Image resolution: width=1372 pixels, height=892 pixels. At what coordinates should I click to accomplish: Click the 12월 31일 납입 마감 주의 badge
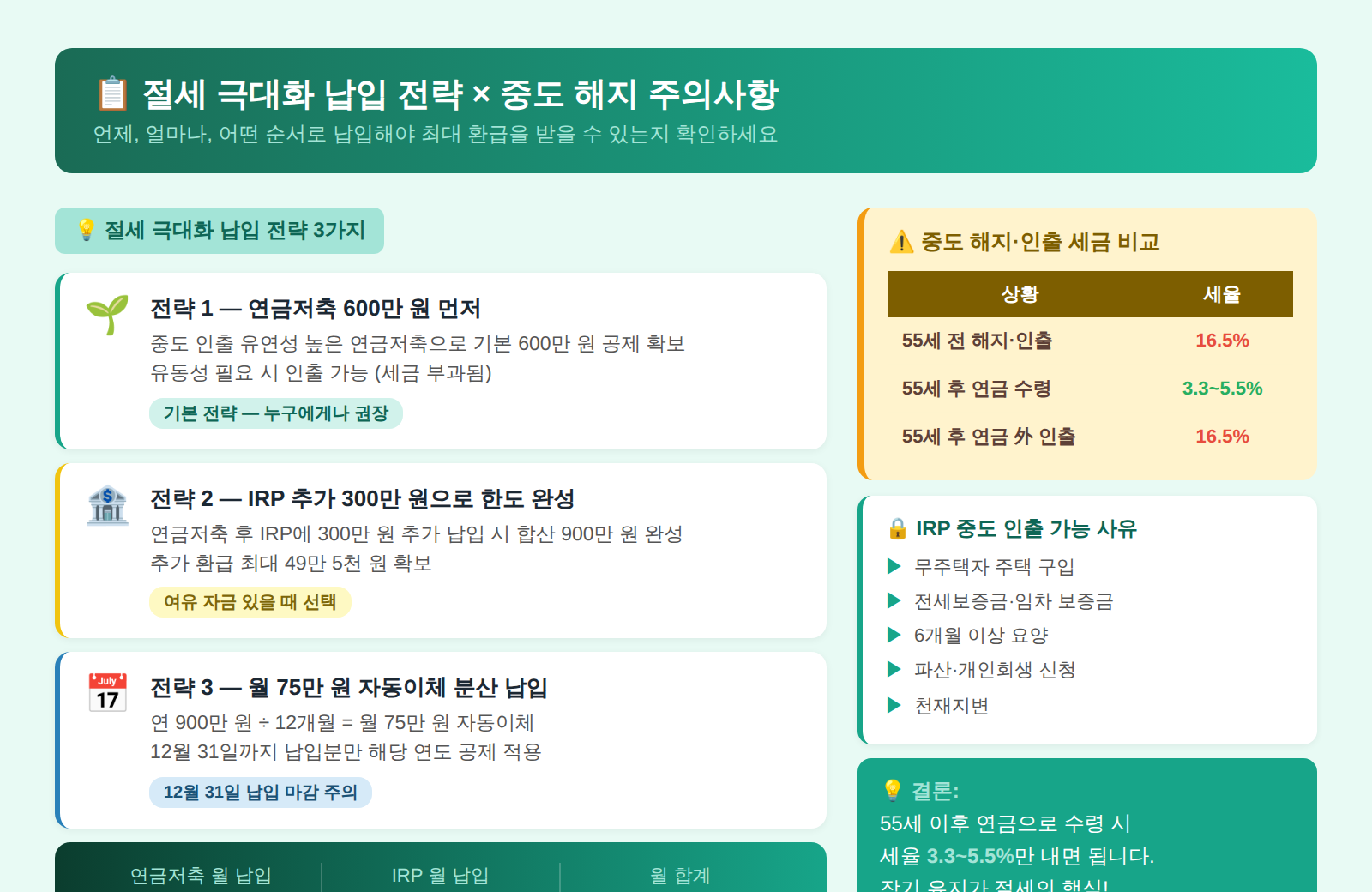pos(260,793)
